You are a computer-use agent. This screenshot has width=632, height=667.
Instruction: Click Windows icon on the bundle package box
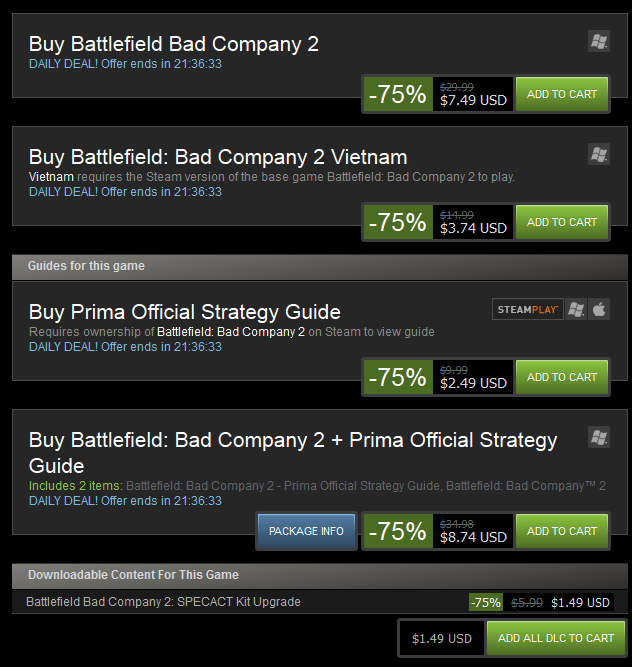pos(599,437)
